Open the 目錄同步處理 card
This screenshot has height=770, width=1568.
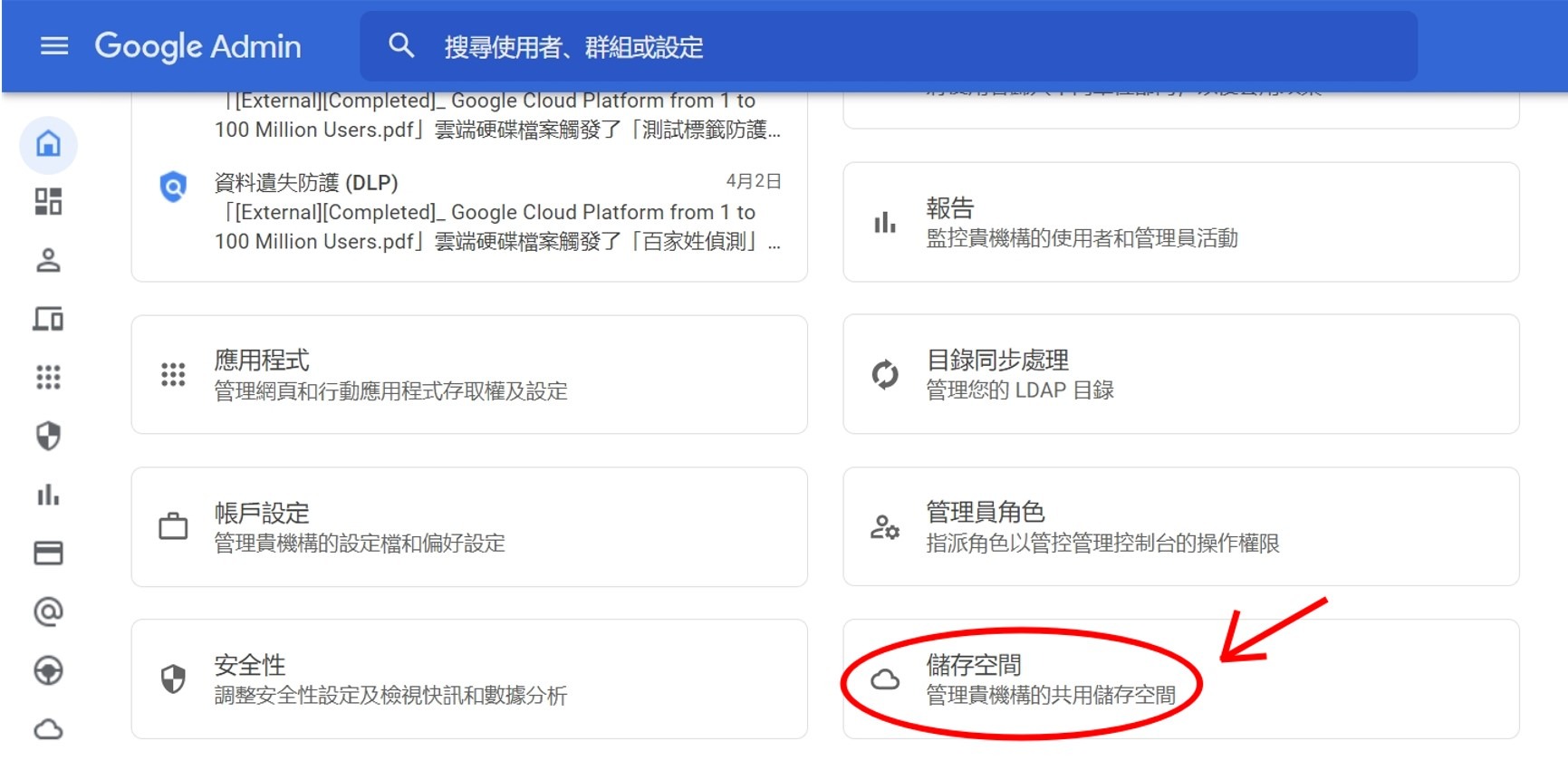coord(1180,374)
